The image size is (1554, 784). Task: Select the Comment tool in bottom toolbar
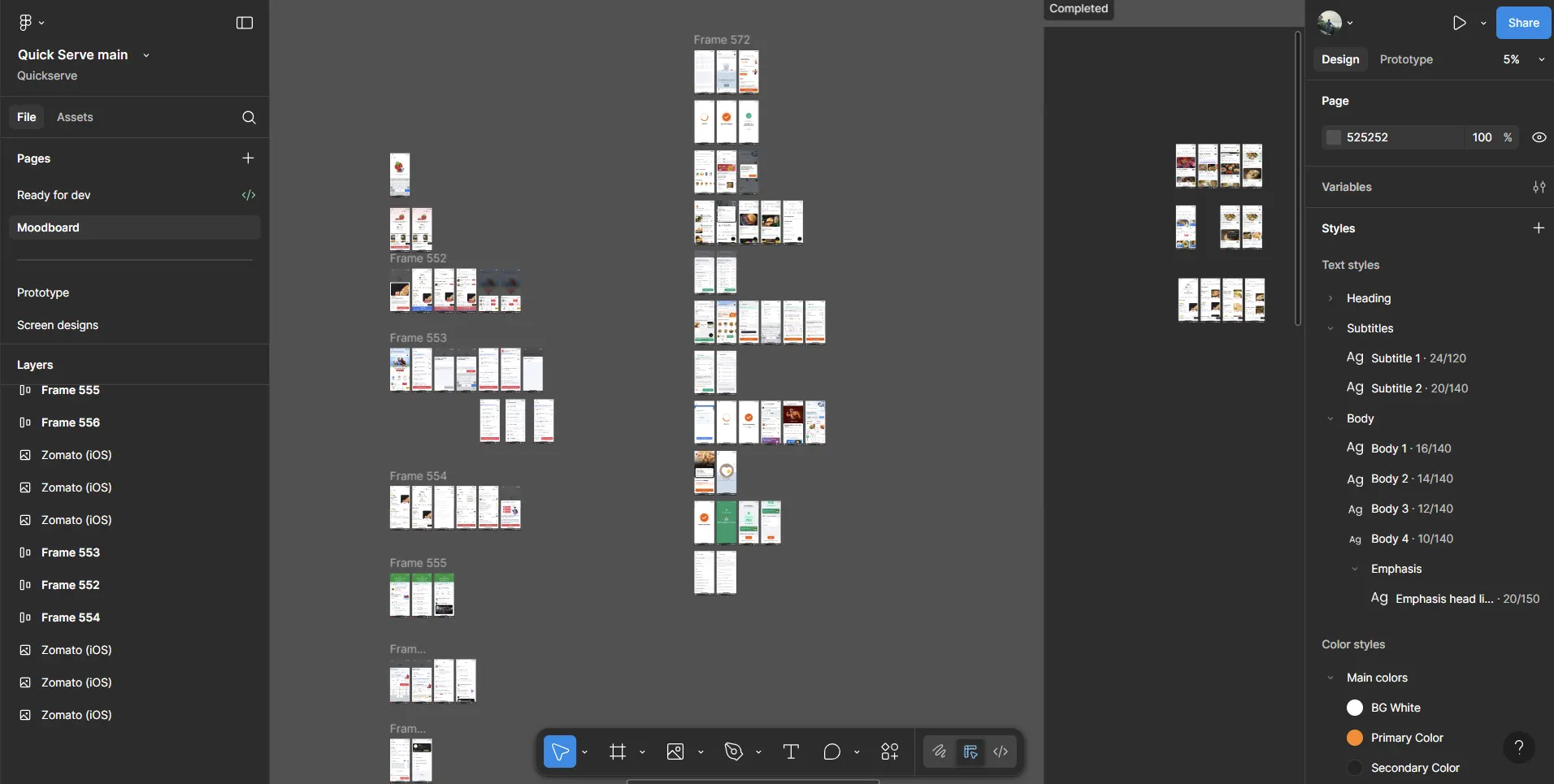tap(831, 752)
